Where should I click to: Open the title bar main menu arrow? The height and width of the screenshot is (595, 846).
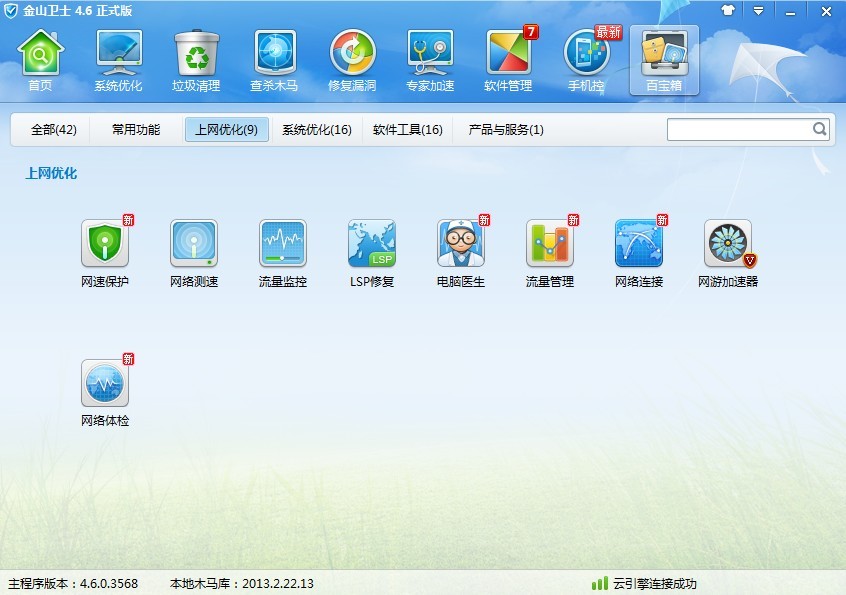pos(759,11)
